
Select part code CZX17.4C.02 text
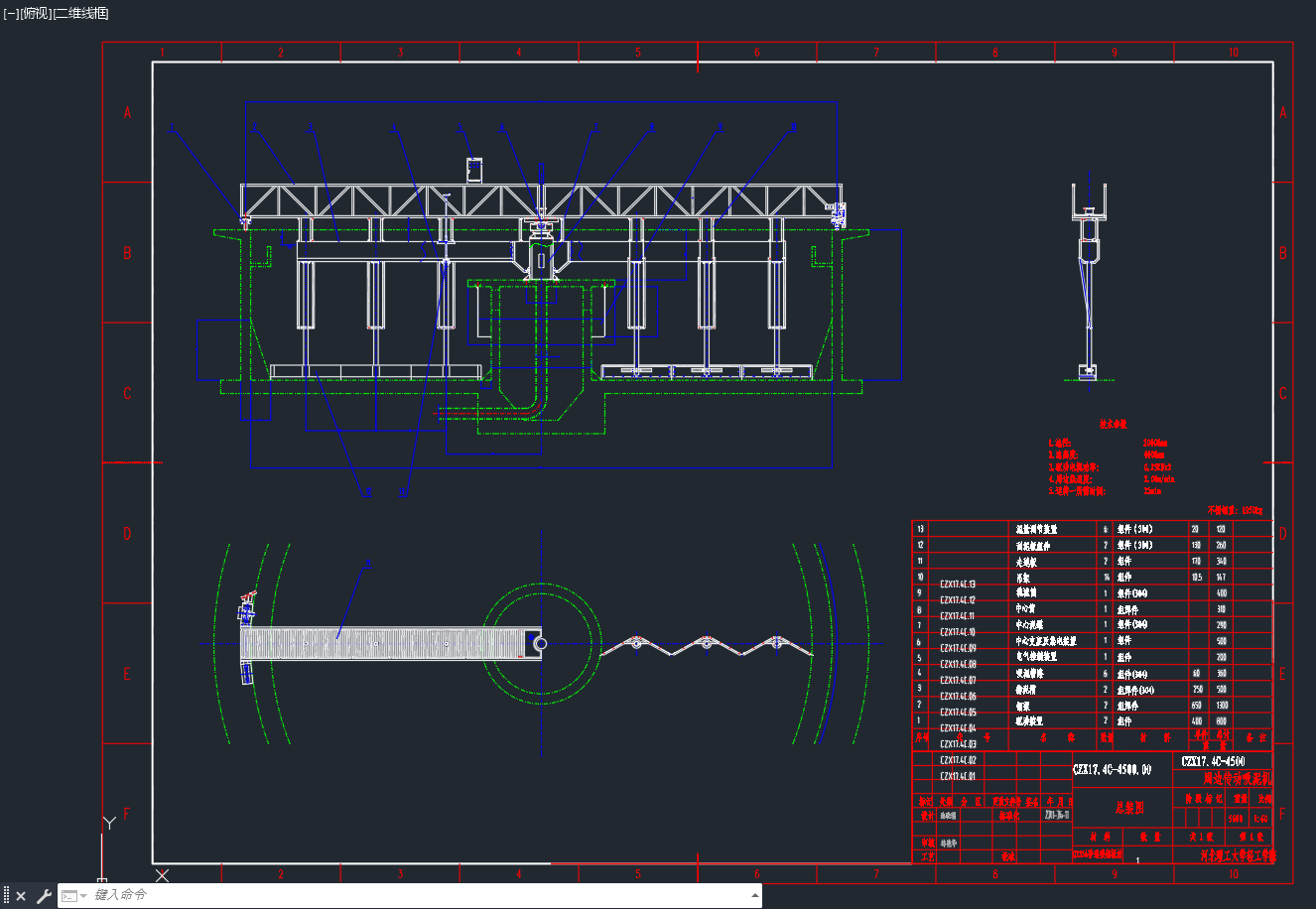pyautogui.click(x=958, y=760)
